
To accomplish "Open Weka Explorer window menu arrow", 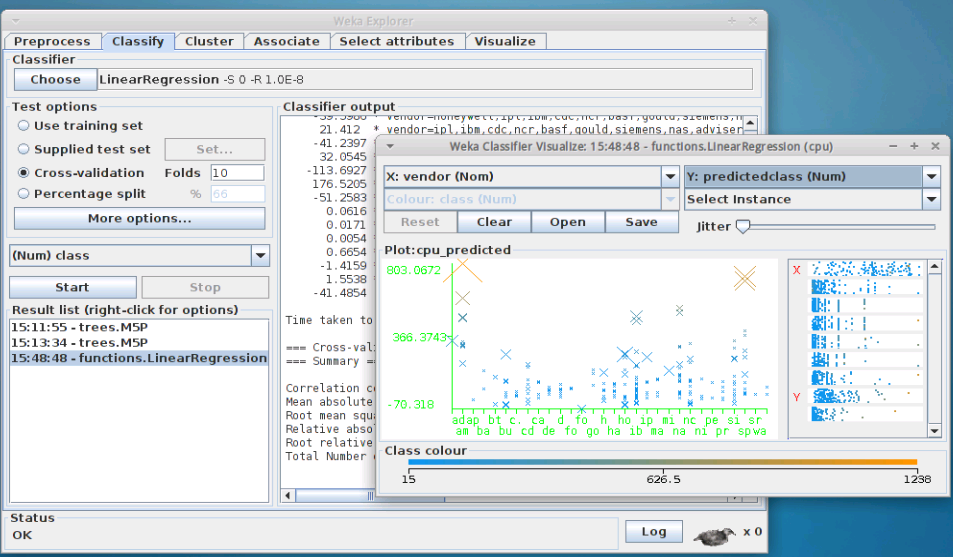I will click(x=16, y=21).
